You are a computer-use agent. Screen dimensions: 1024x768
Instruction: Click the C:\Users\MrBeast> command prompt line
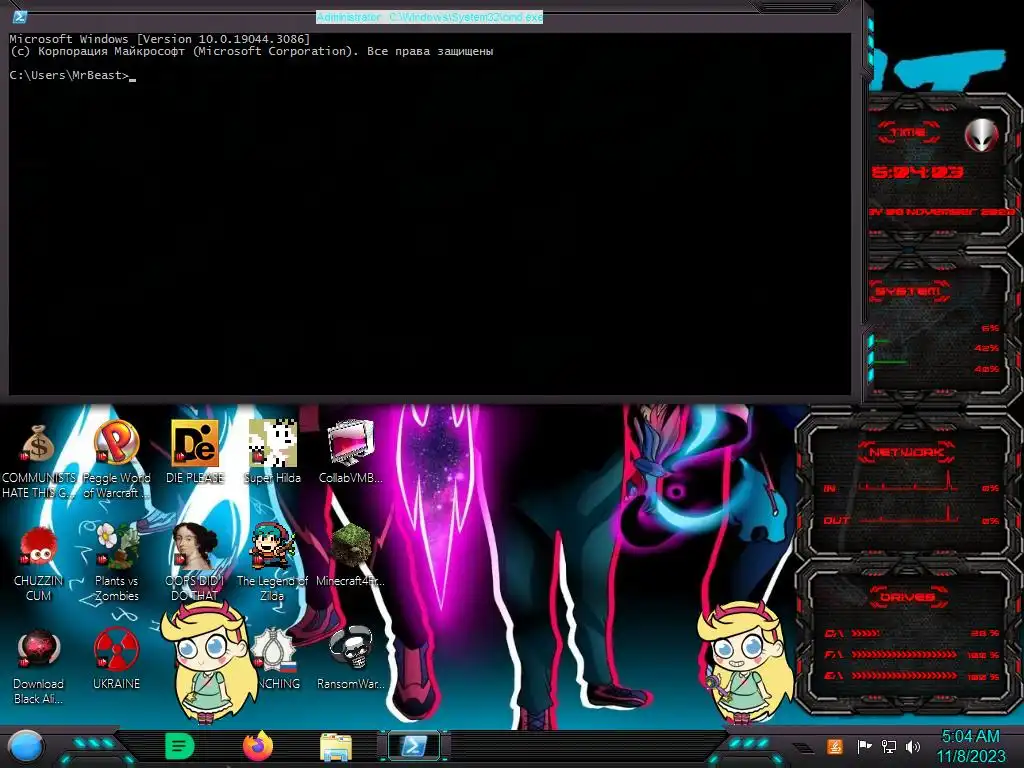pos(72,75)
